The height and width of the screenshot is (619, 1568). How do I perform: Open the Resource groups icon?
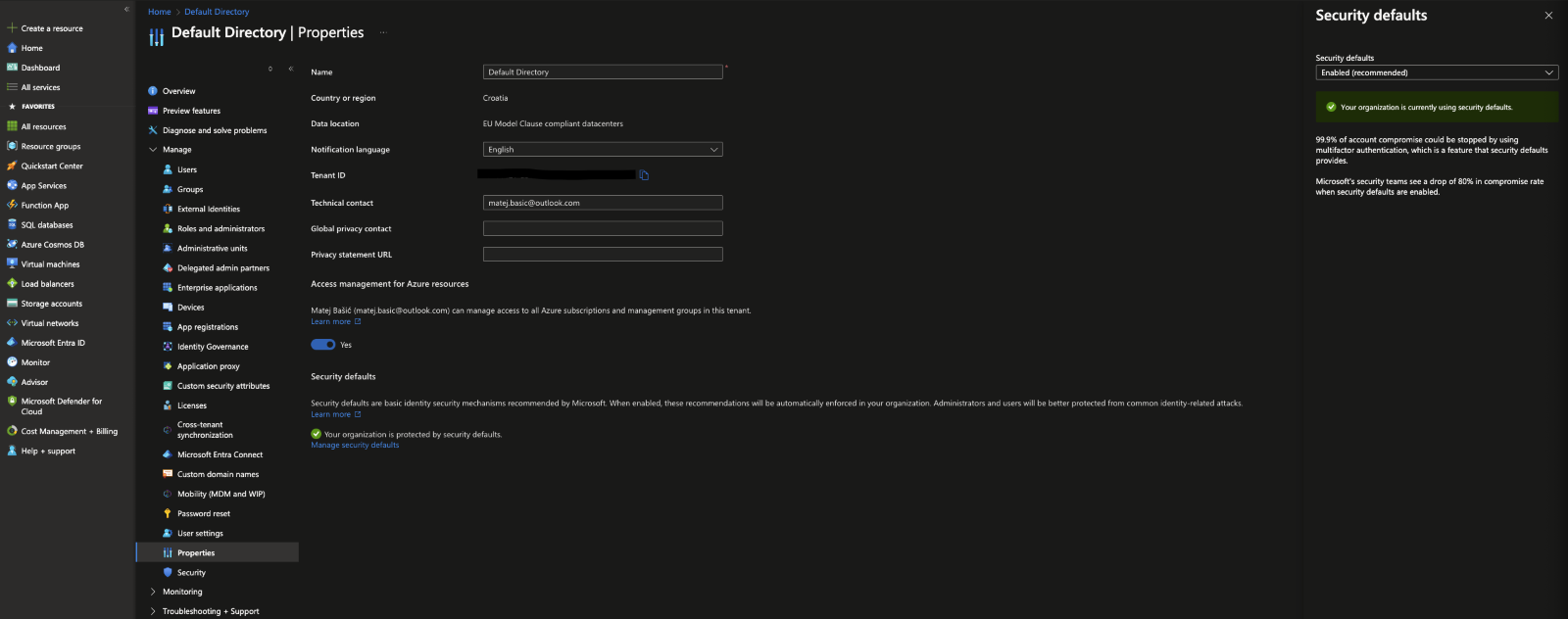(x=12, y=146)
